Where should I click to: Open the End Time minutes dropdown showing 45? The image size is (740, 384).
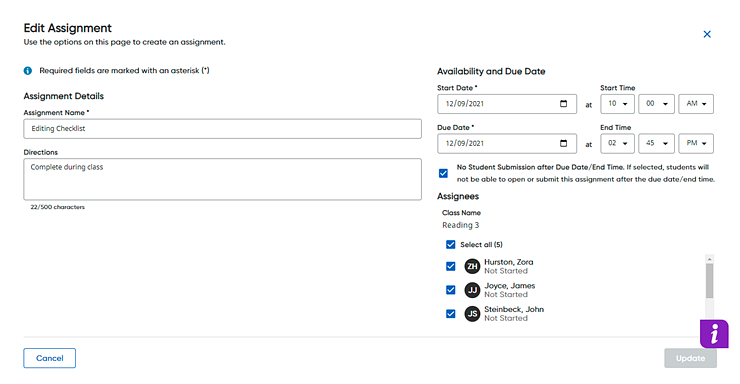coord(656,143)
